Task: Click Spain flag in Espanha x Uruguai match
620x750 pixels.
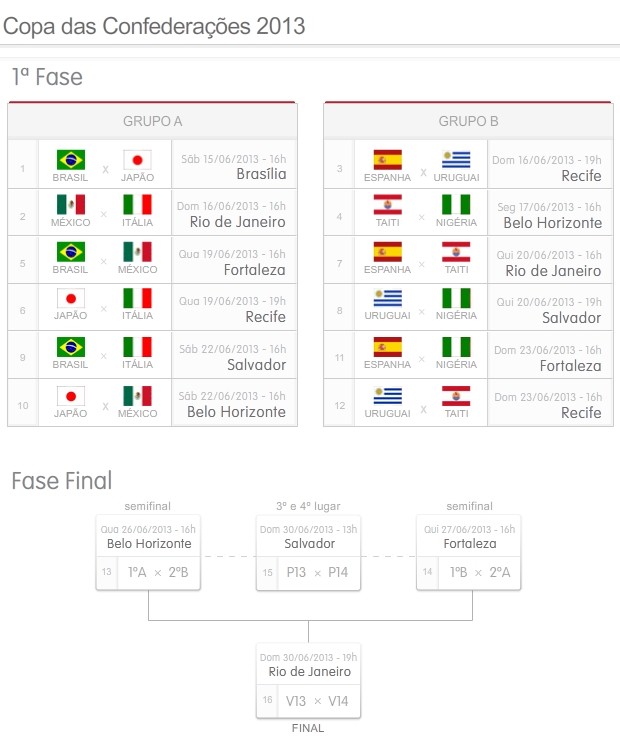Action: click(x=387, y=160)
